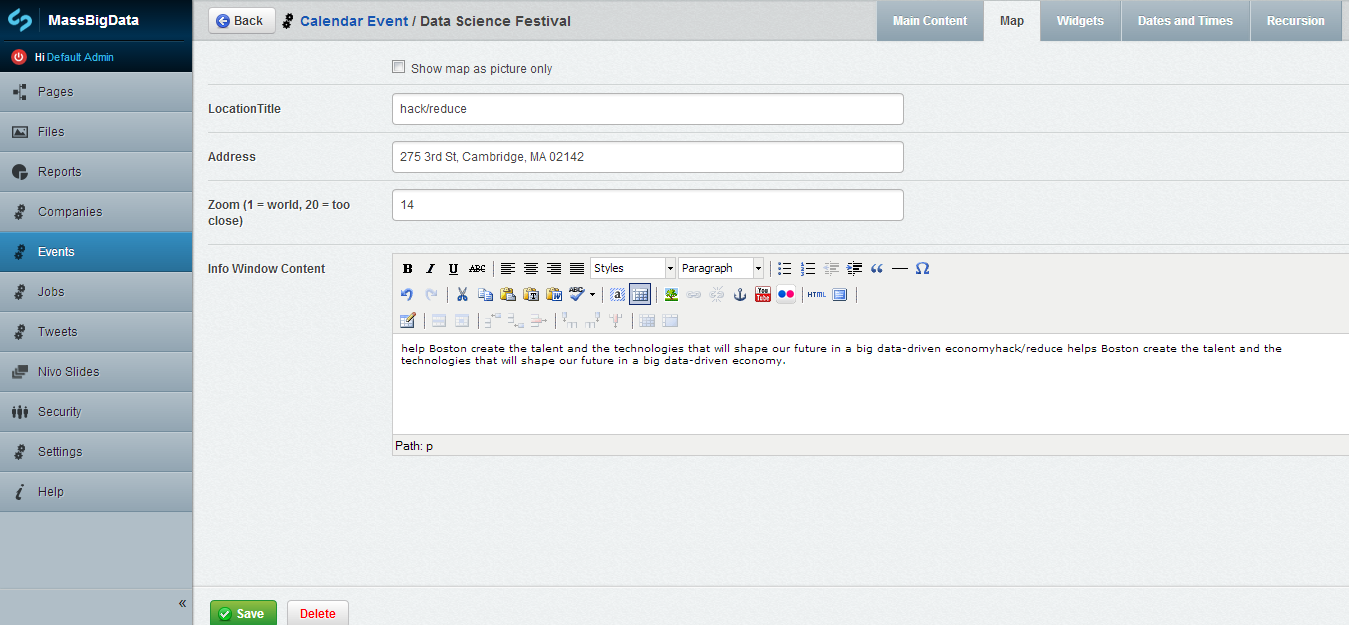Click the logout power icon
Viewport: 1349px width, 625px height.
[x=18, y=57]
